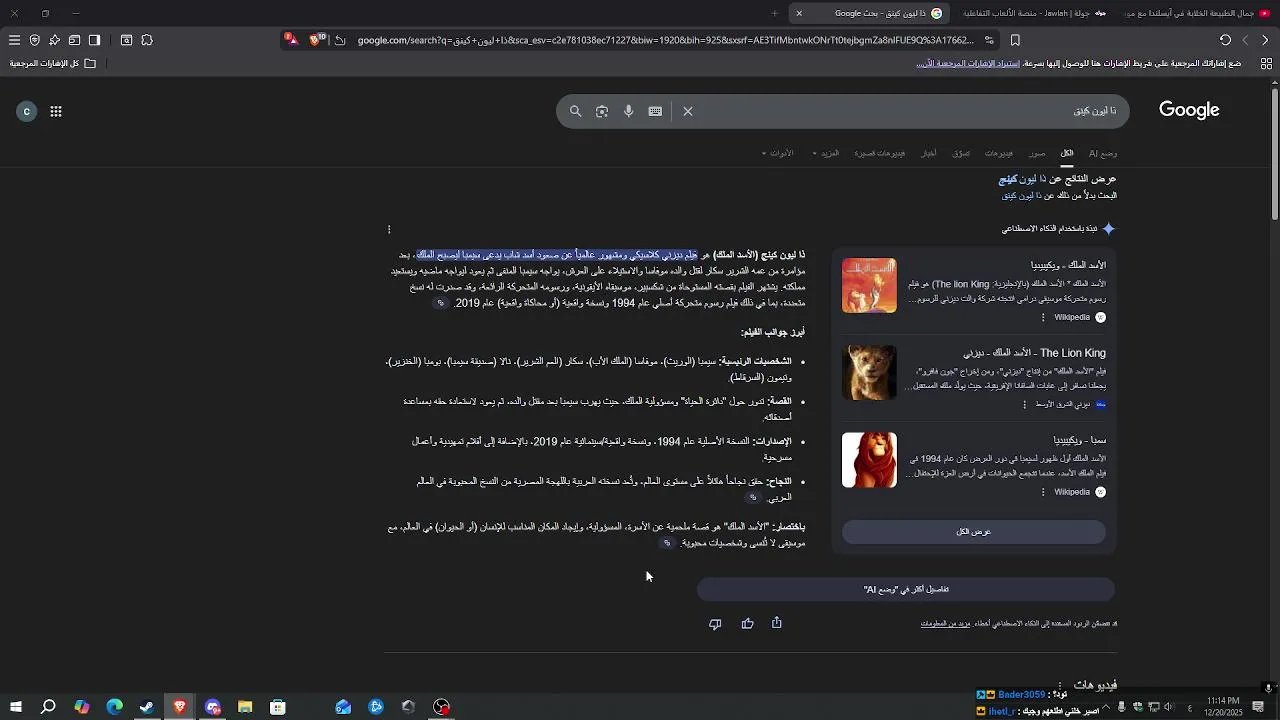This screenshot has height=720, width=1280.
Task: Open Simba Wikipedia thumbnail
Action: (869, 460)
